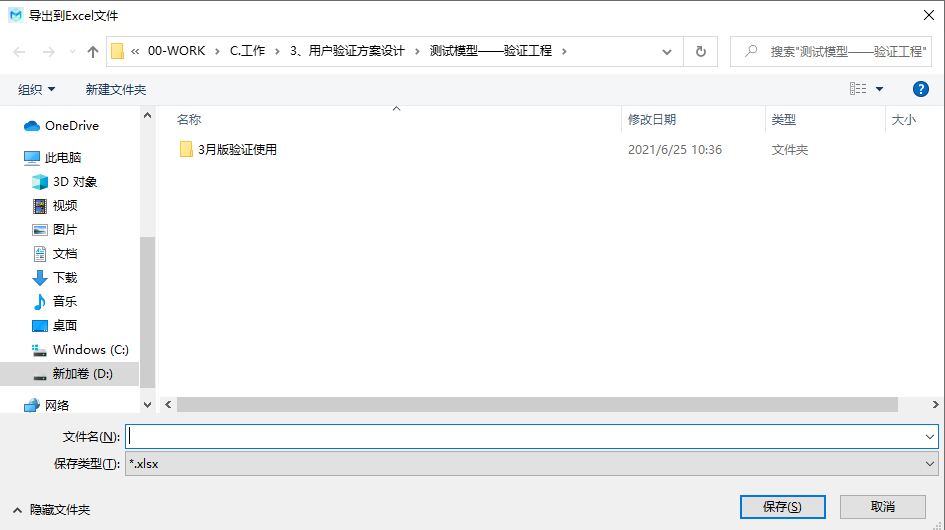Open 文档 folder in sidebar
This screenshot has height=530, width=945.
click(54, 254)
